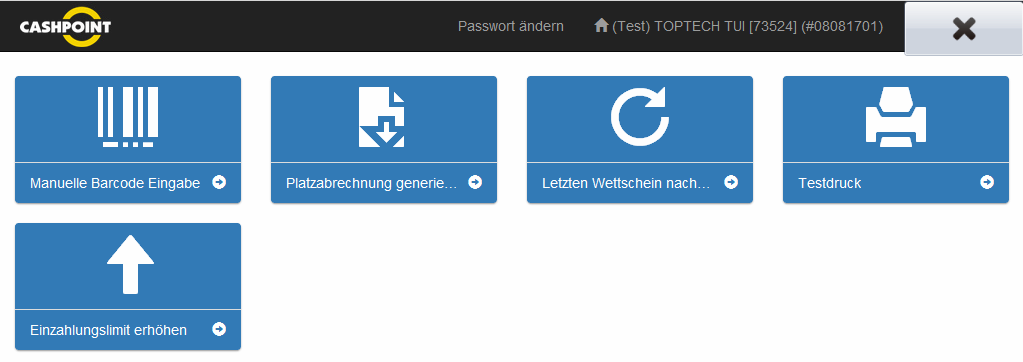Close the panel with the X button

click(x=964, y=29)
